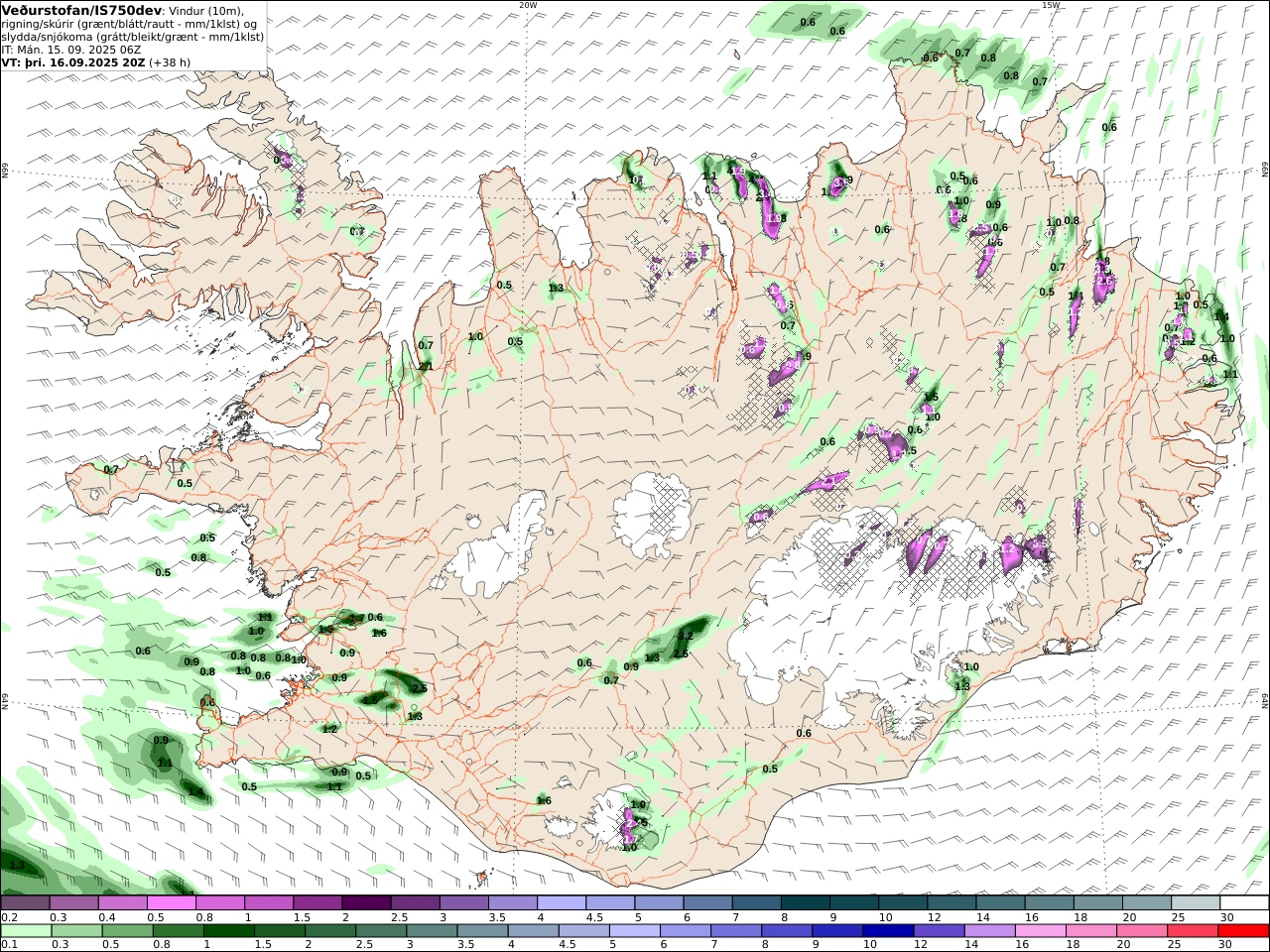Click the Veðurstofan/IS750dev title text
This screenshot has width=1270, height=952.
coord(82,10)
